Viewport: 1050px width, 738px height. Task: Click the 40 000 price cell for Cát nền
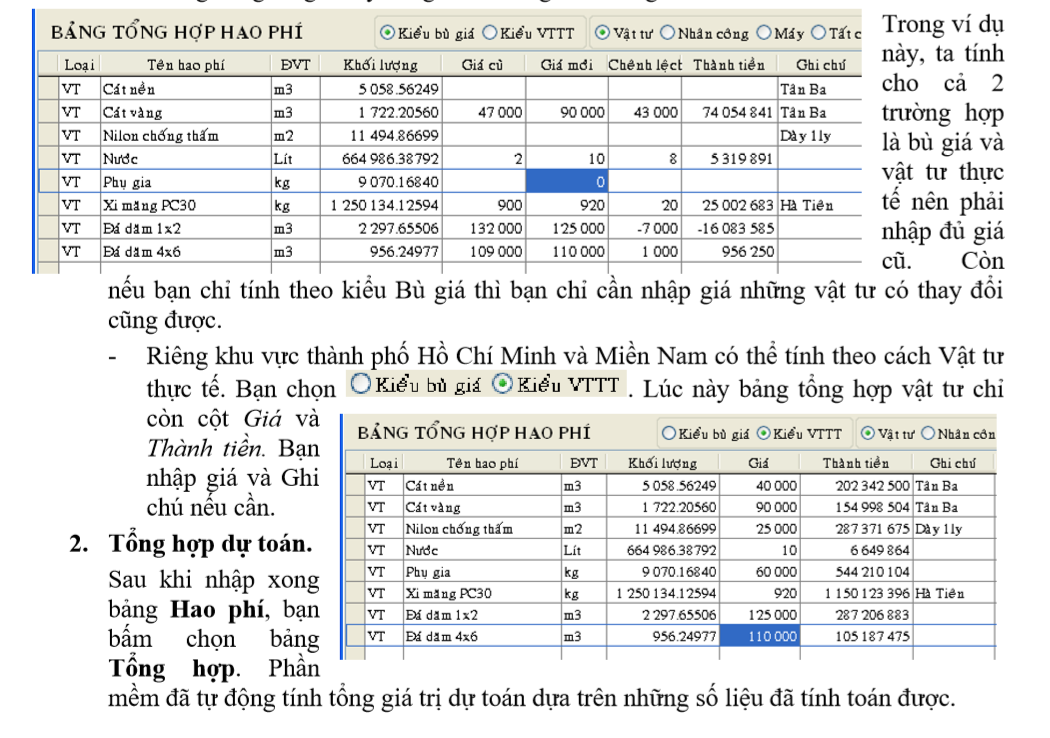click(759, 486)
